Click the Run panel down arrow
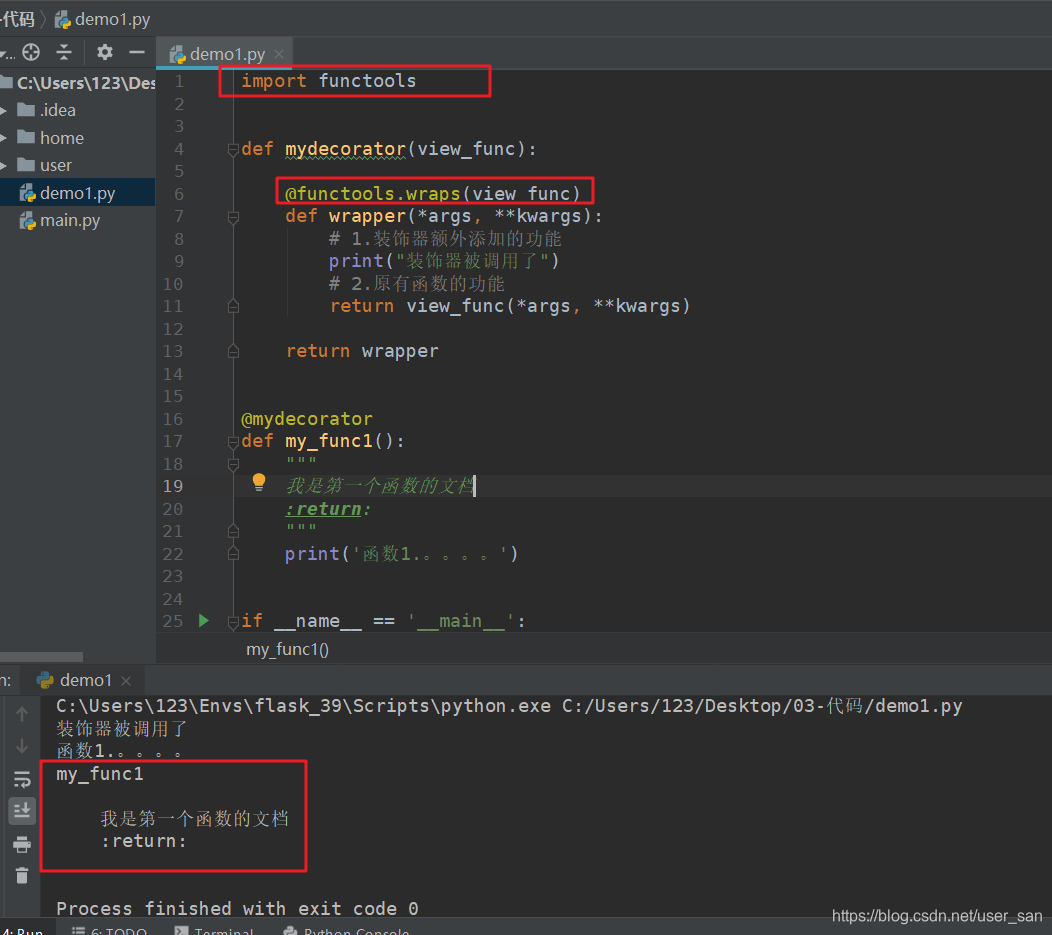This screenshot has width=1052, height=935. point(21,746)
